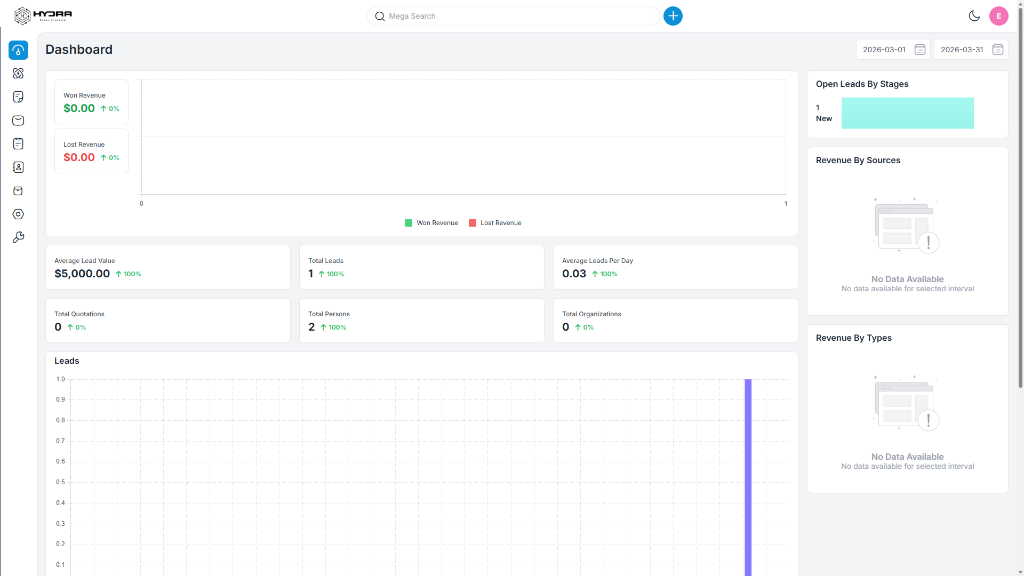
Task: Click the Dashboard page heading
Action: click(79, 50)
